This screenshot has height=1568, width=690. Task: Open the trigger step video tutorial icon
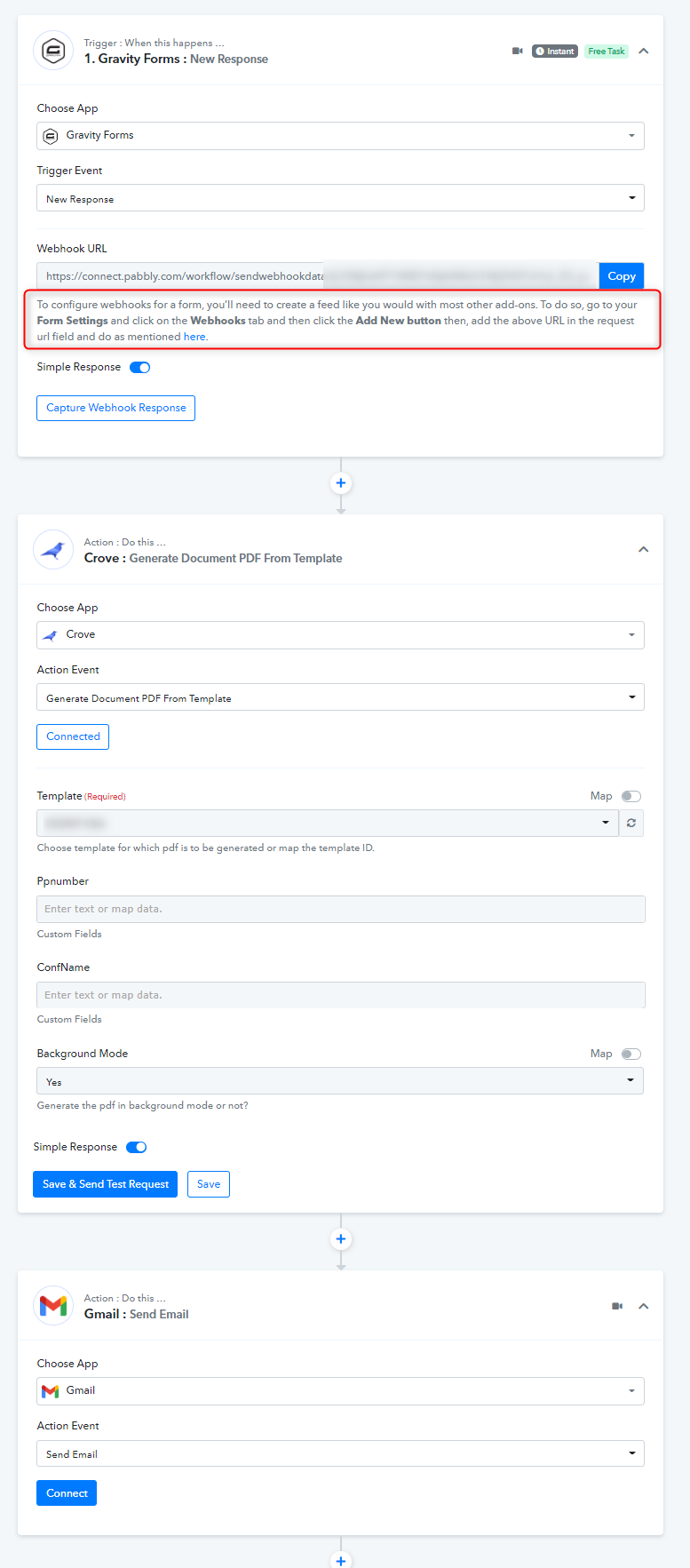[x=518, y=51]
